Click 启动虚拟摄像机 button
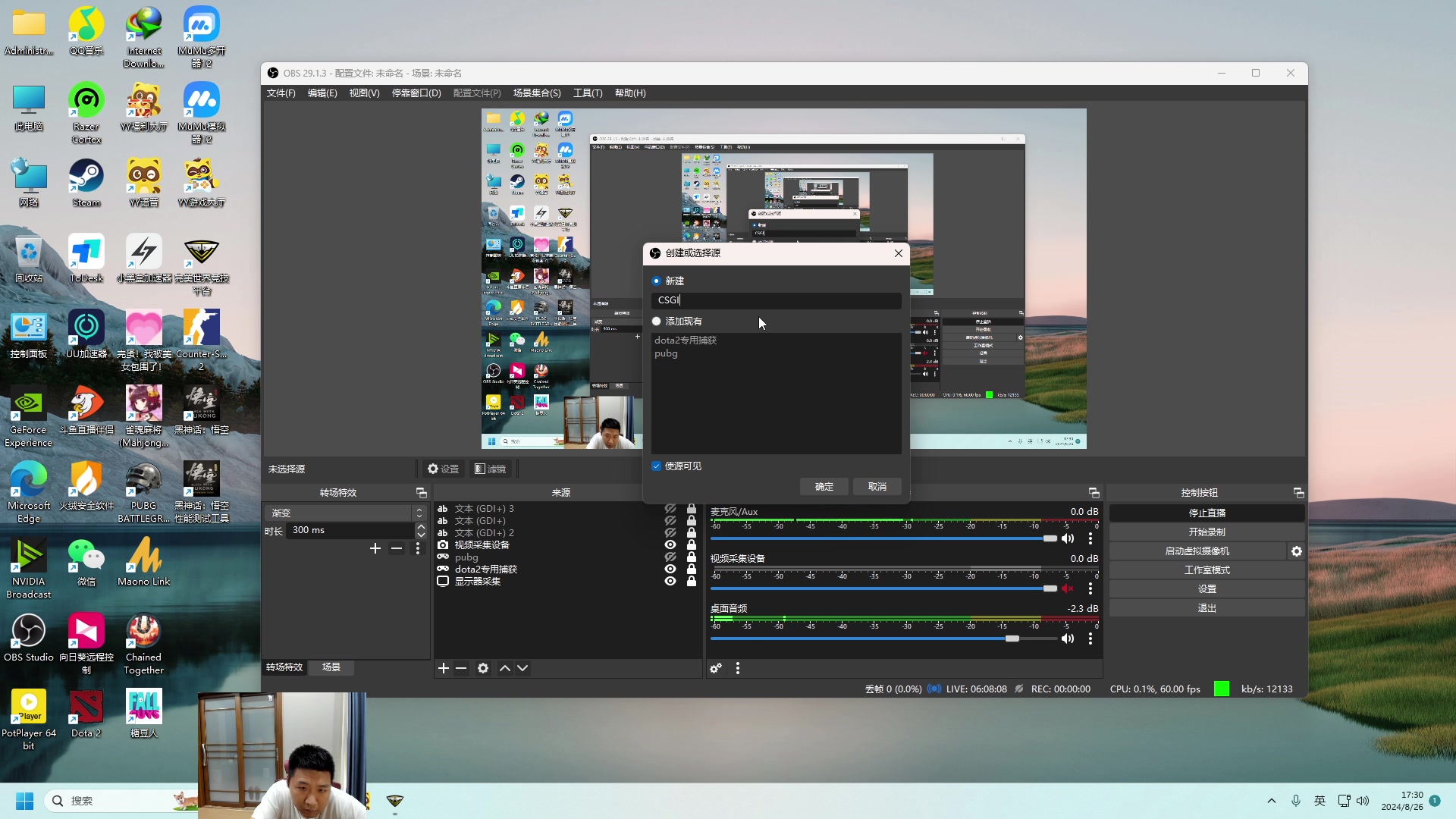The height and width of the screenshot is (819, 1456). 1197,551
